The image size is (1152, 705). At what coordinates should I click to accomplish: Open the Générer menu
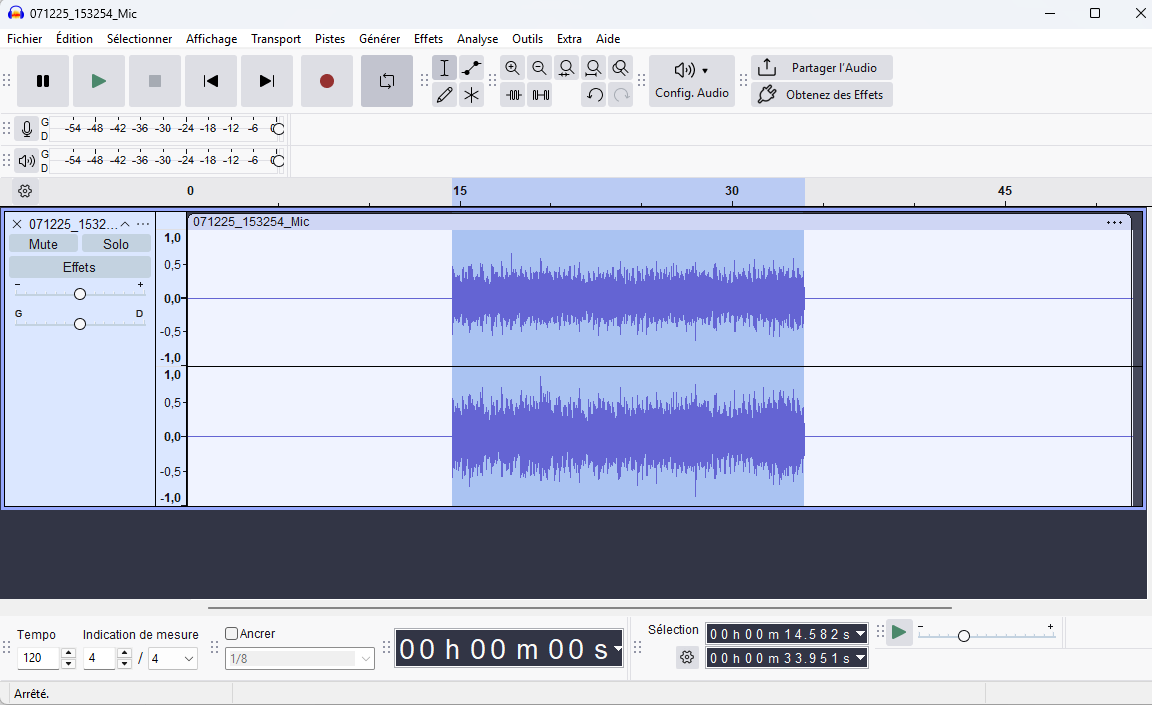pyautogui.click(x=379, y=39)
